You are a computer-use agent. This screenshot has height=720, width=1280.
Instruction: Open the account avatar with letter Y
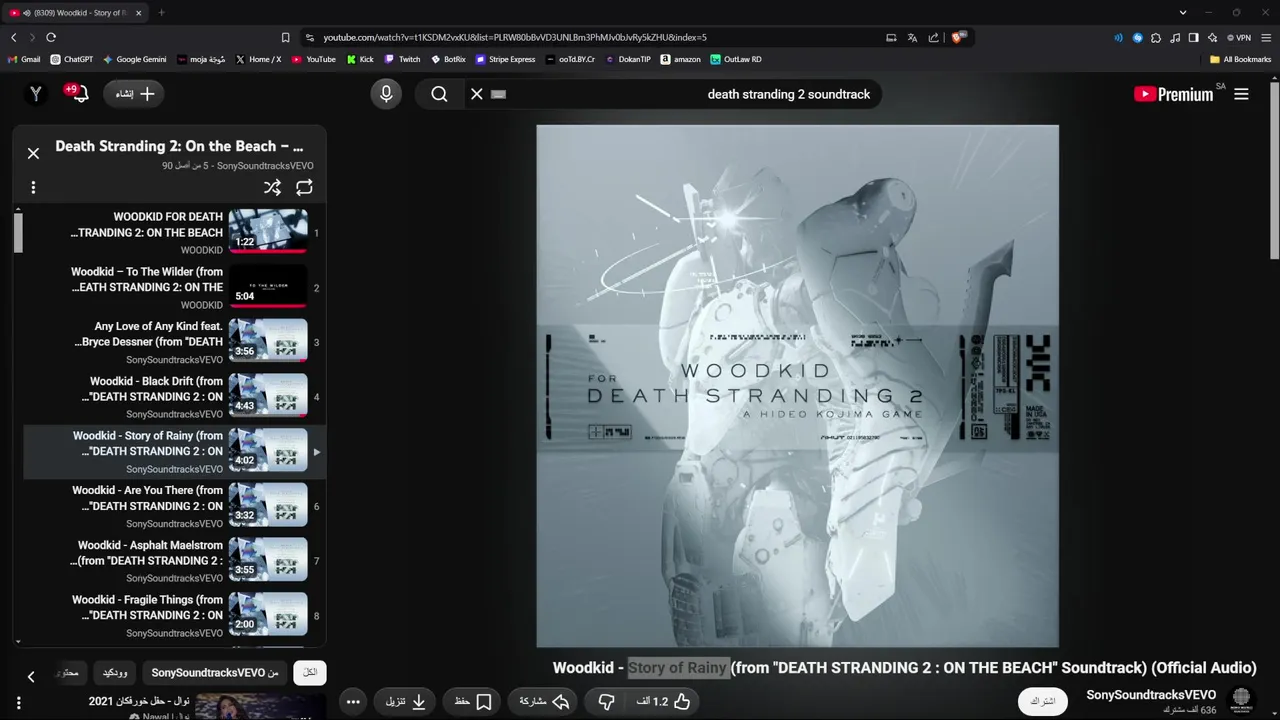[x=36, y=94]
